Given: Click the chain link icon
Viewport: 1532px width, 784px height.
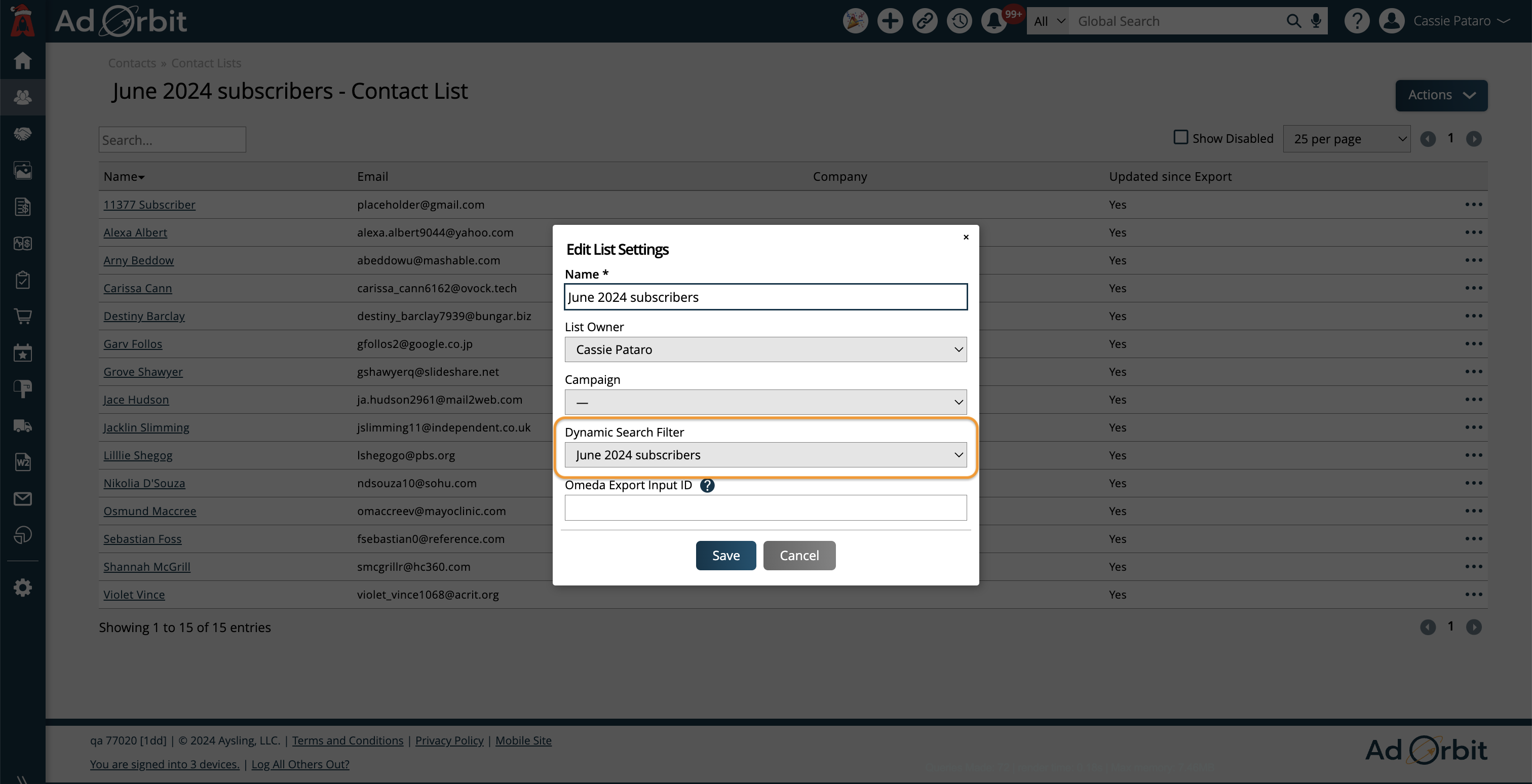Looking at the screenshot, I should coord(924,21).
